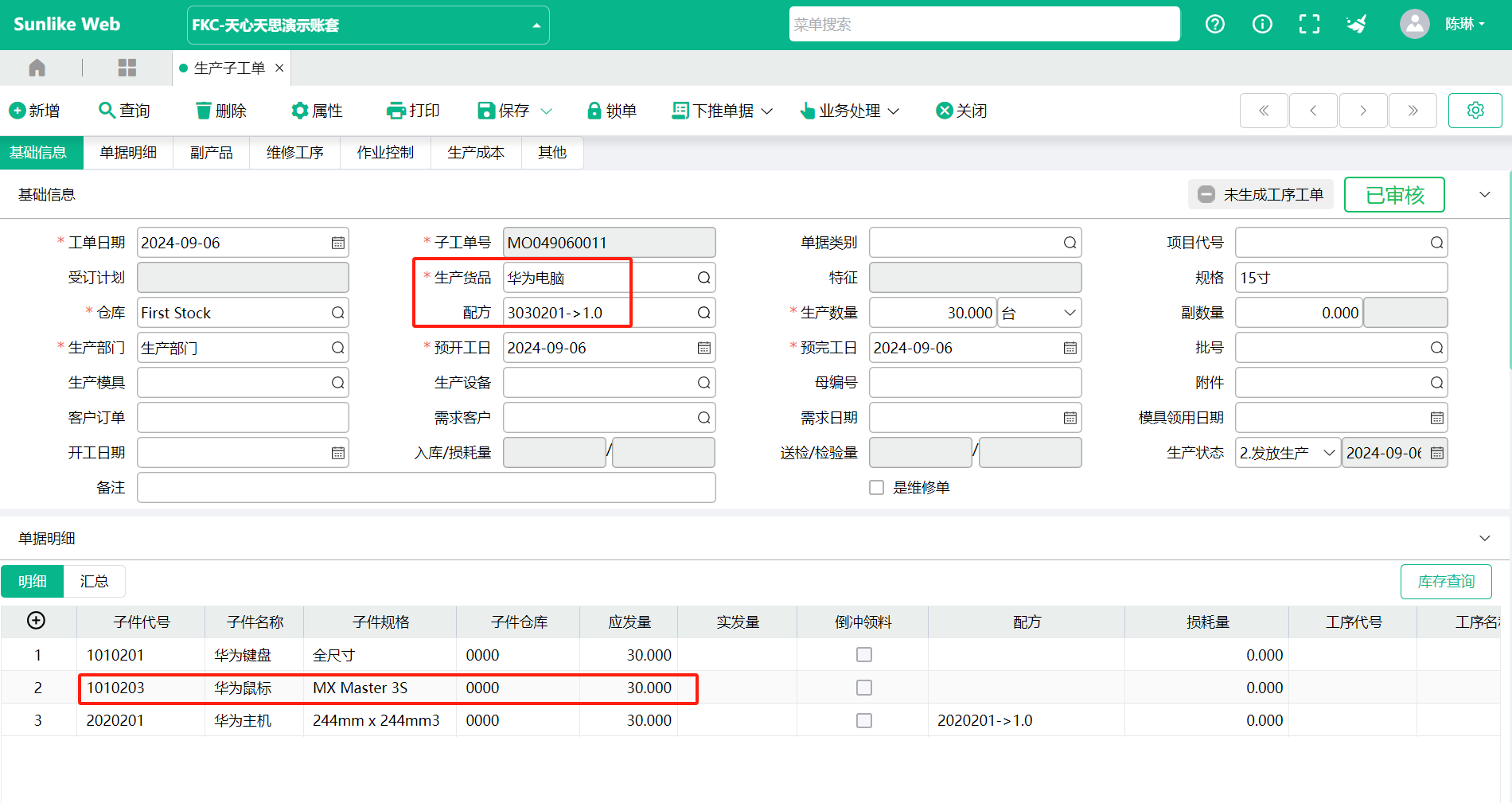Screen dimensions: 1512x803
Task: Open settings gear button at right
Action: [x=1475, y=111]
